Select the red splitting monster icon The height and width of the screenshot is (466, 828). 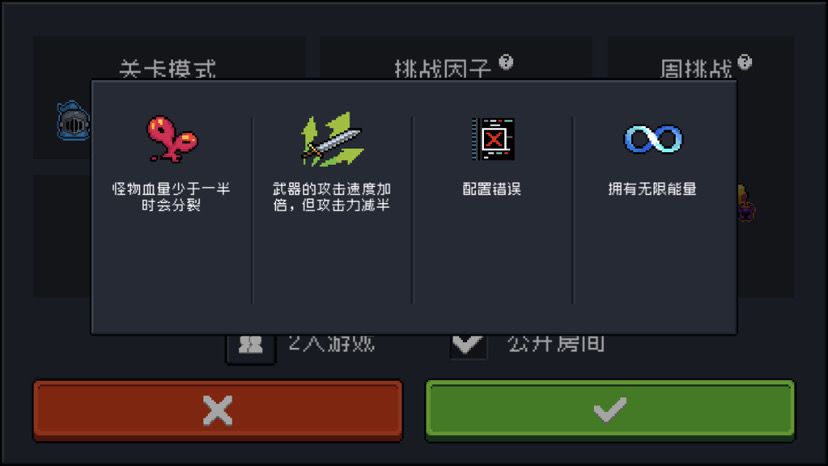172,139
